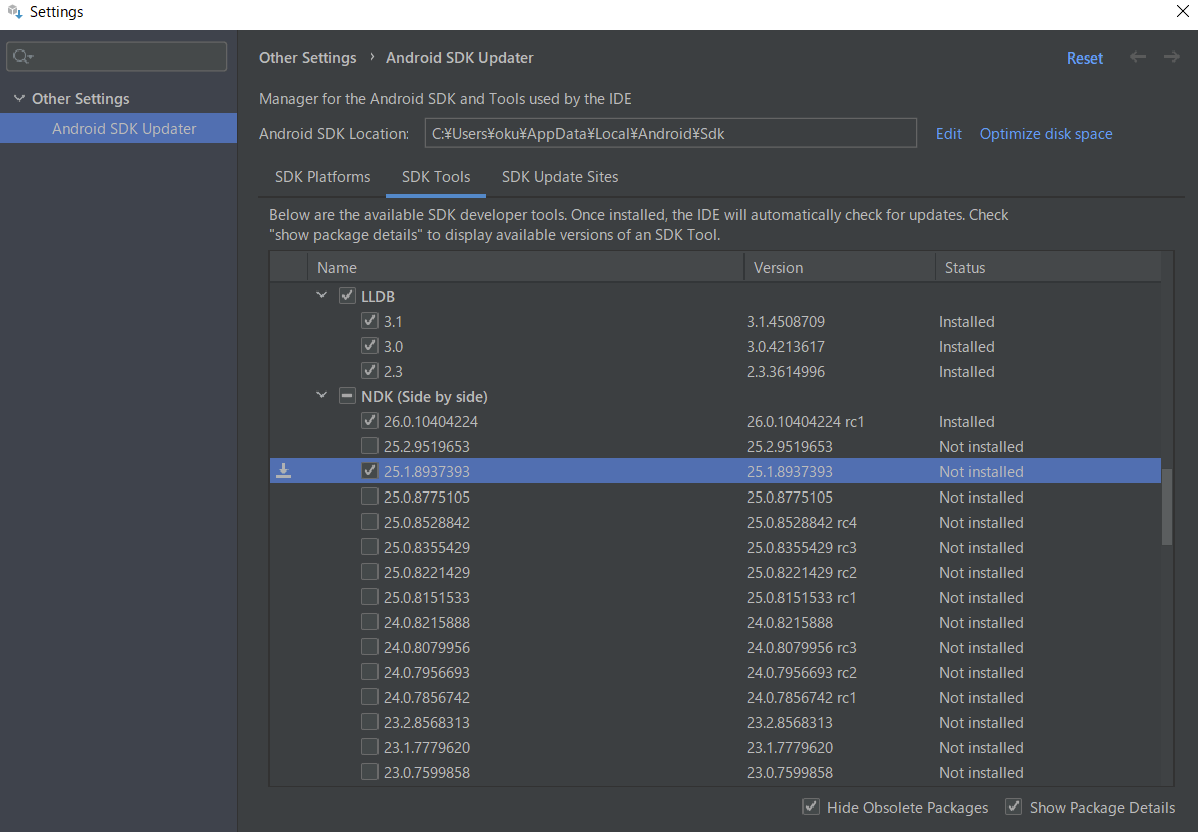Click the Settings window app icon
Screen dimensions: 1198x832
point(15,11)
